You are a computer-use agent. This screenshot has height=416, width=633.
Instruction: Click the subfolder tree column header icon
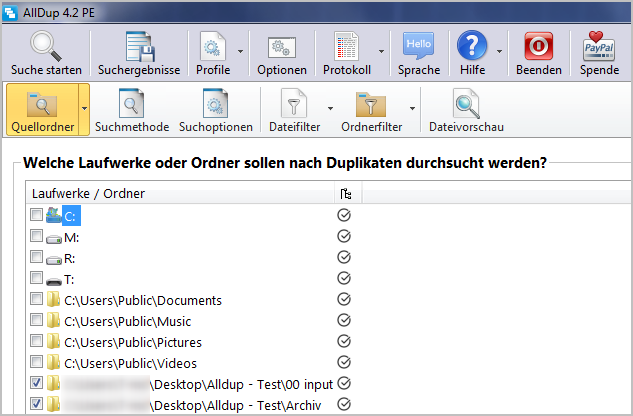[x=346, y=194]
